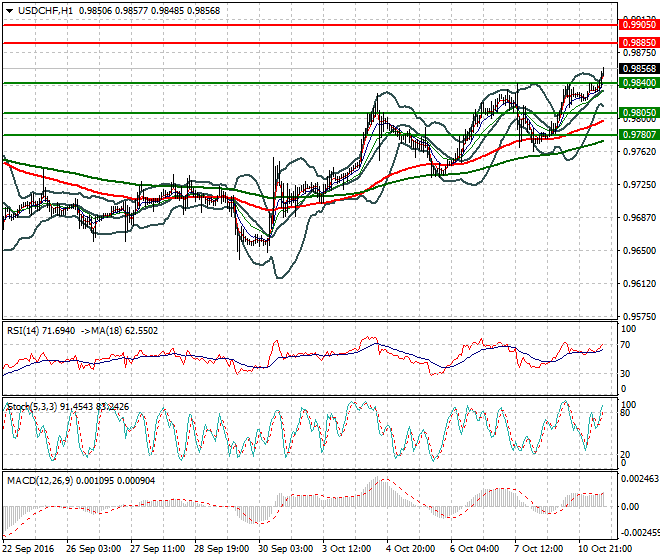Click the 6 Oct 04:00 time label
The image size is (660, 560).
coord(474,549)
